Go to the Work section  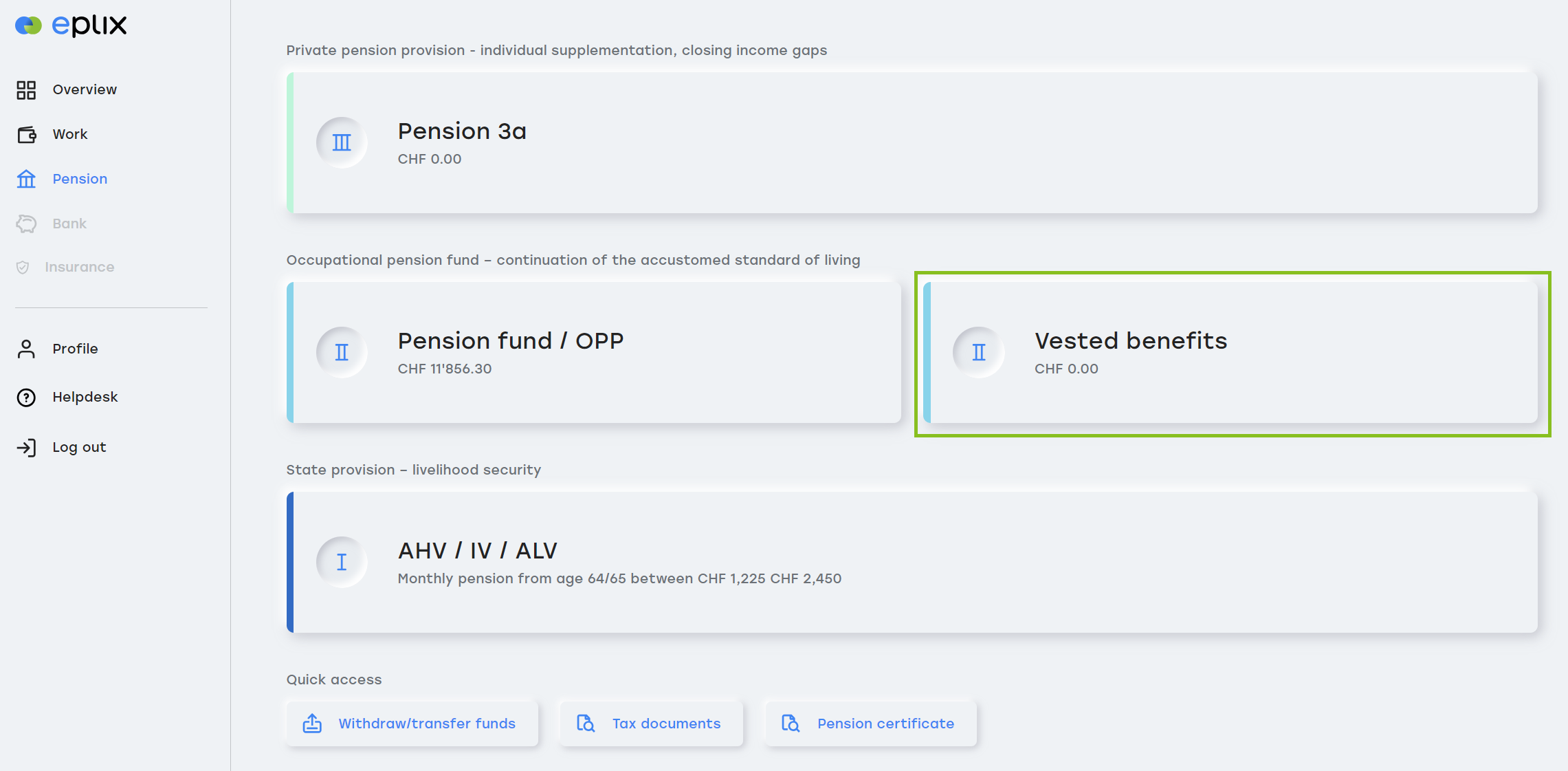tap(70, 135)
